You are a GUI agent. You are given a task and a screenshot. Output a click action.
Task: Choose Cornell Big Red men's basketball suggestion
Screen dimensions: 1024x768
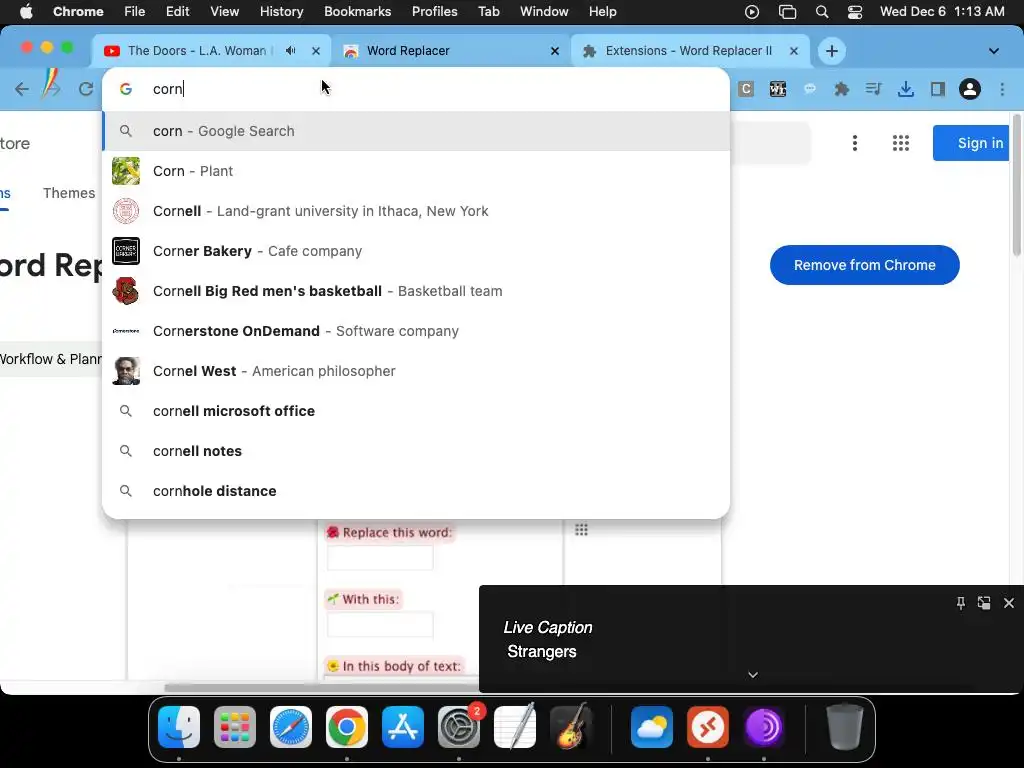[x=416, y=291]
